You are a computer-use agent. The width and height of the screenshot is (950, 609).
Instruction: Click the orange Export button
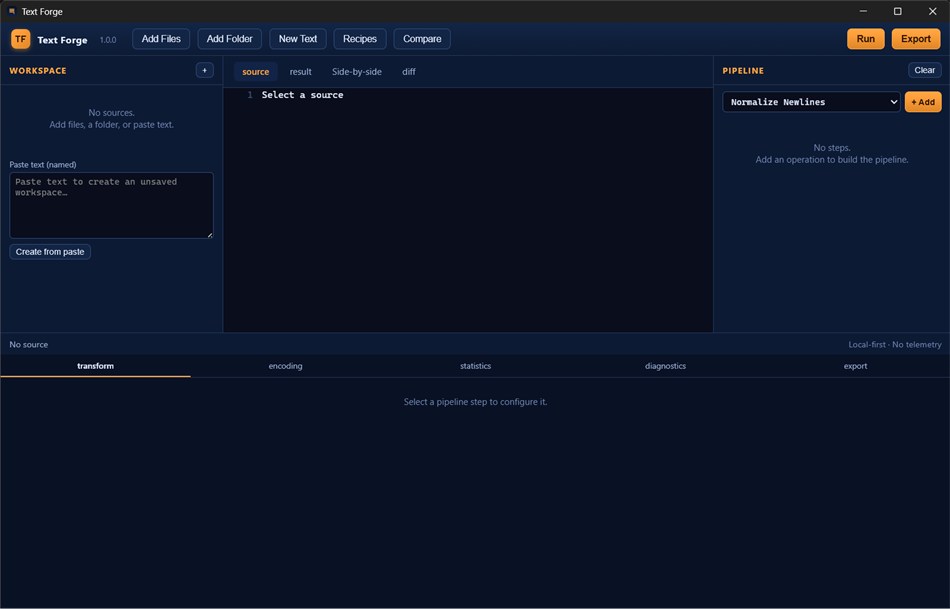tap(916, 39)
